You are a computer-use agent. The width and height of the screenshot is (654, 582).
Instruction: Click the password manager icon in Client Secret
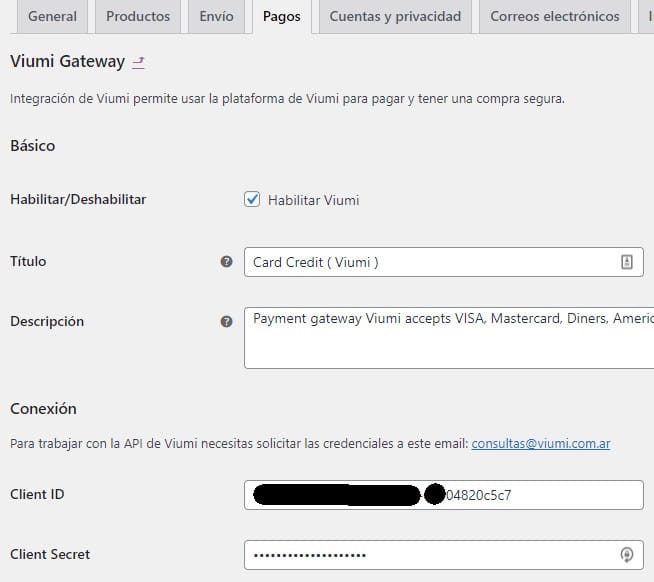point(626,555)
